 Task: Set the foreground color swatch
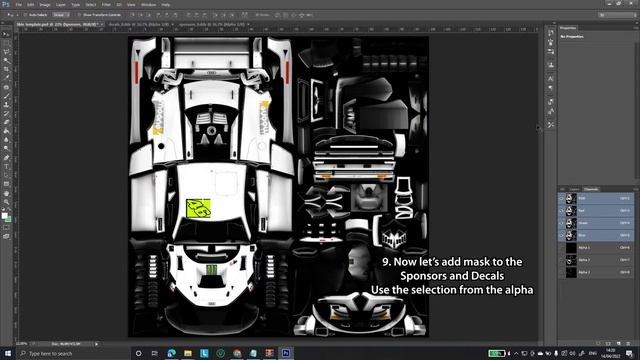point(4,216)
